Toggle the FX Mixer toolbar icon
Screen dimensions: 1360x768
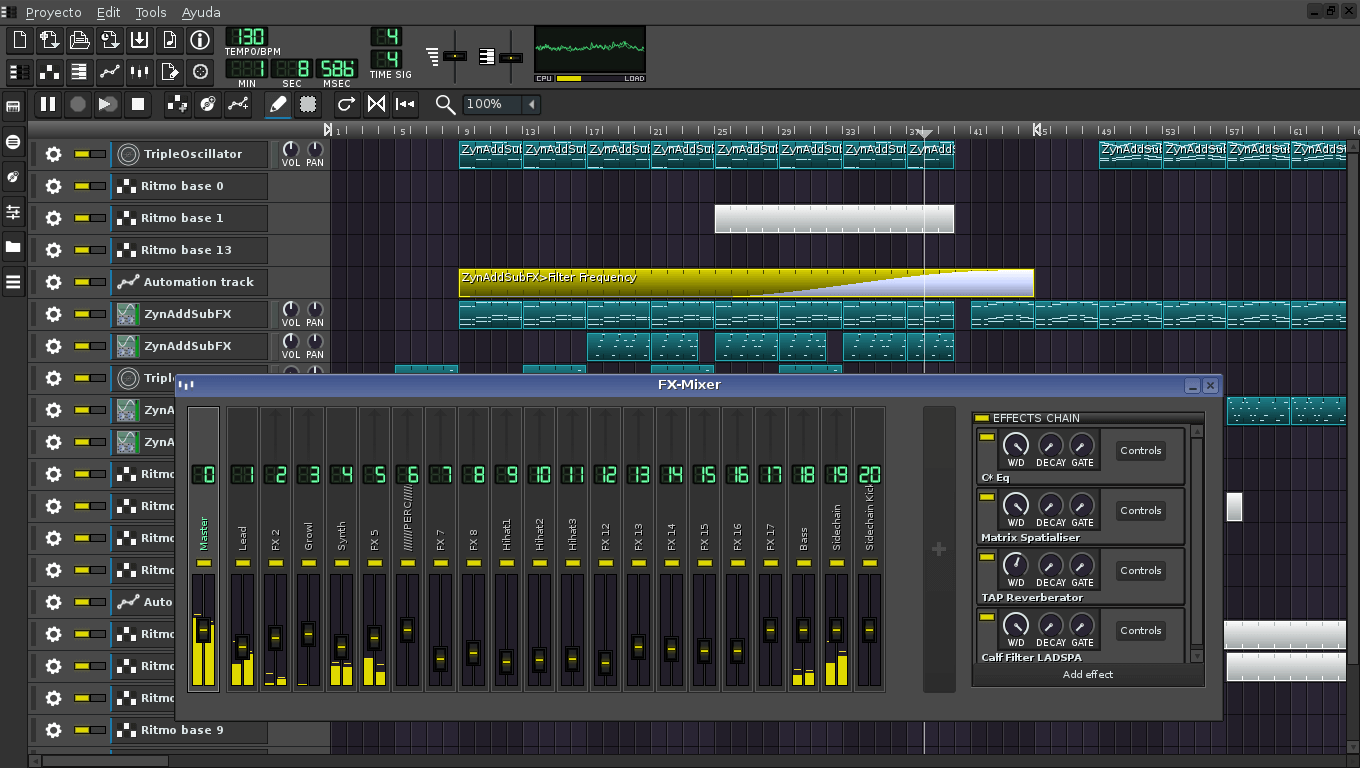(140, 72)
